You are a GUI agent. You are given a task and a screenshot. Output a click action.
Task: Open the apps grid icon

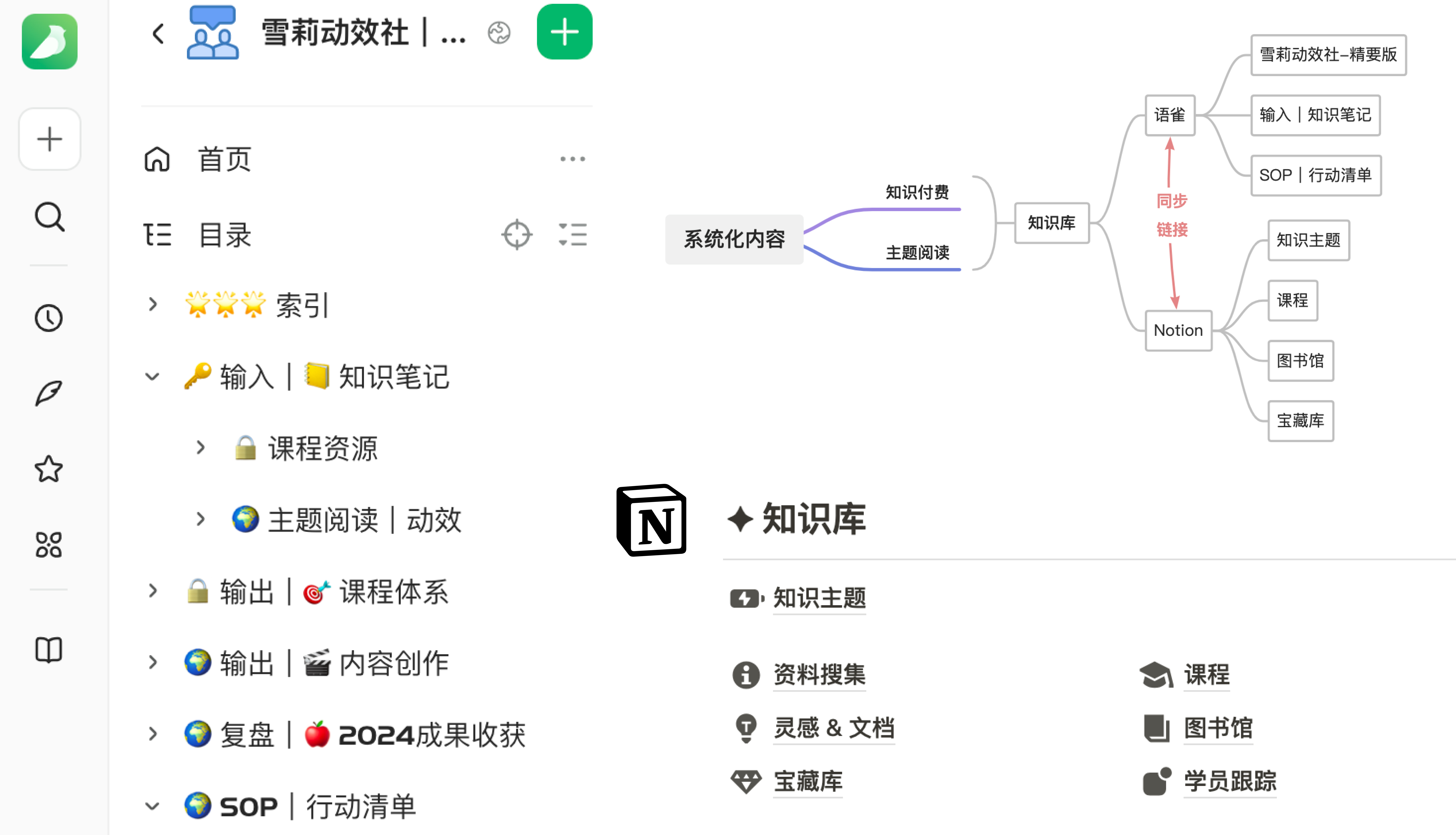pos(49,545)
